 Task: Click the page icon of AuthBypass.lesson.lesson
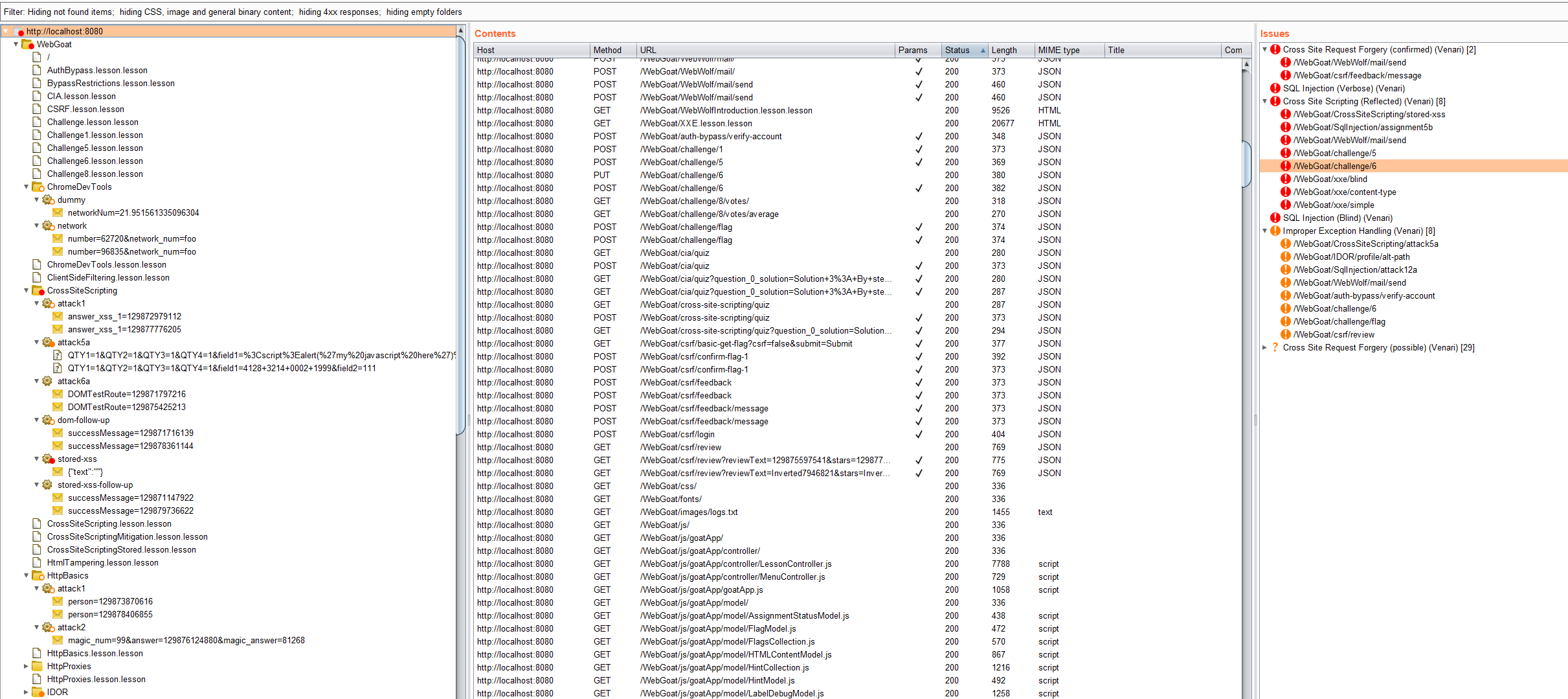(37, 70)
